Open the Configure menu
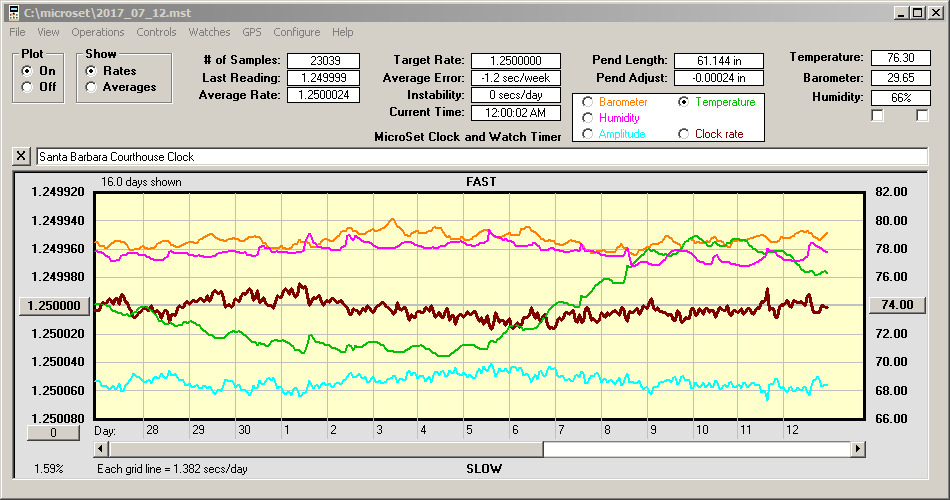This screenshot has width=950, height=500. click(296, 32)
